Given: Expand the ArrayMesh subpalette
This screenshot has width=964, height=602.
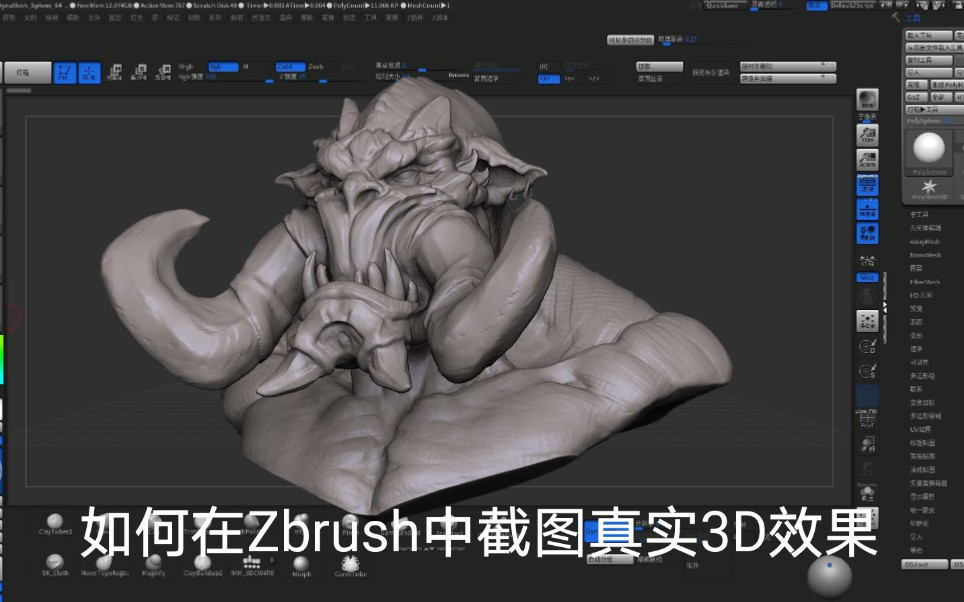Looking at the screenshot, I should click(x=925, y=242).
